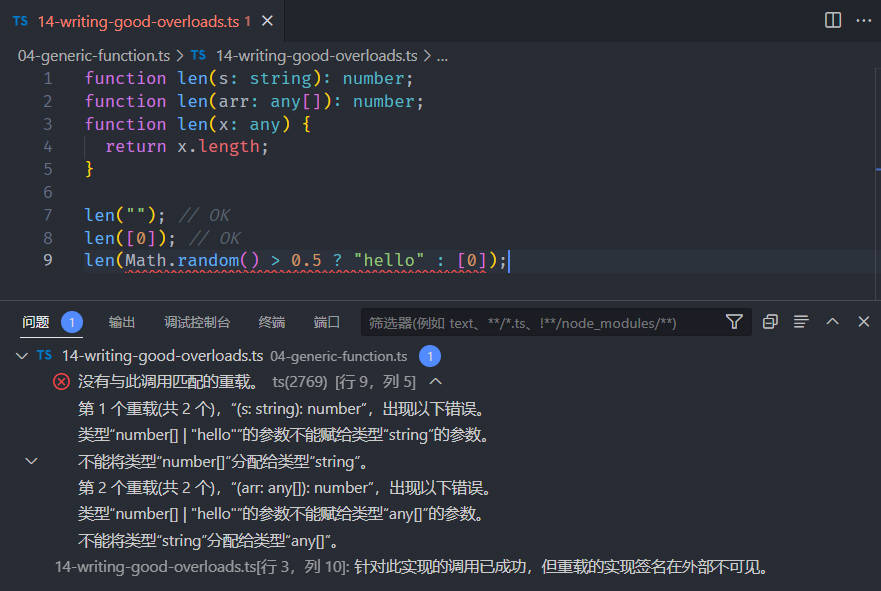Click 第 2 个重载 error detail line
Screen dimensions: 881x591
pos(285,488)
